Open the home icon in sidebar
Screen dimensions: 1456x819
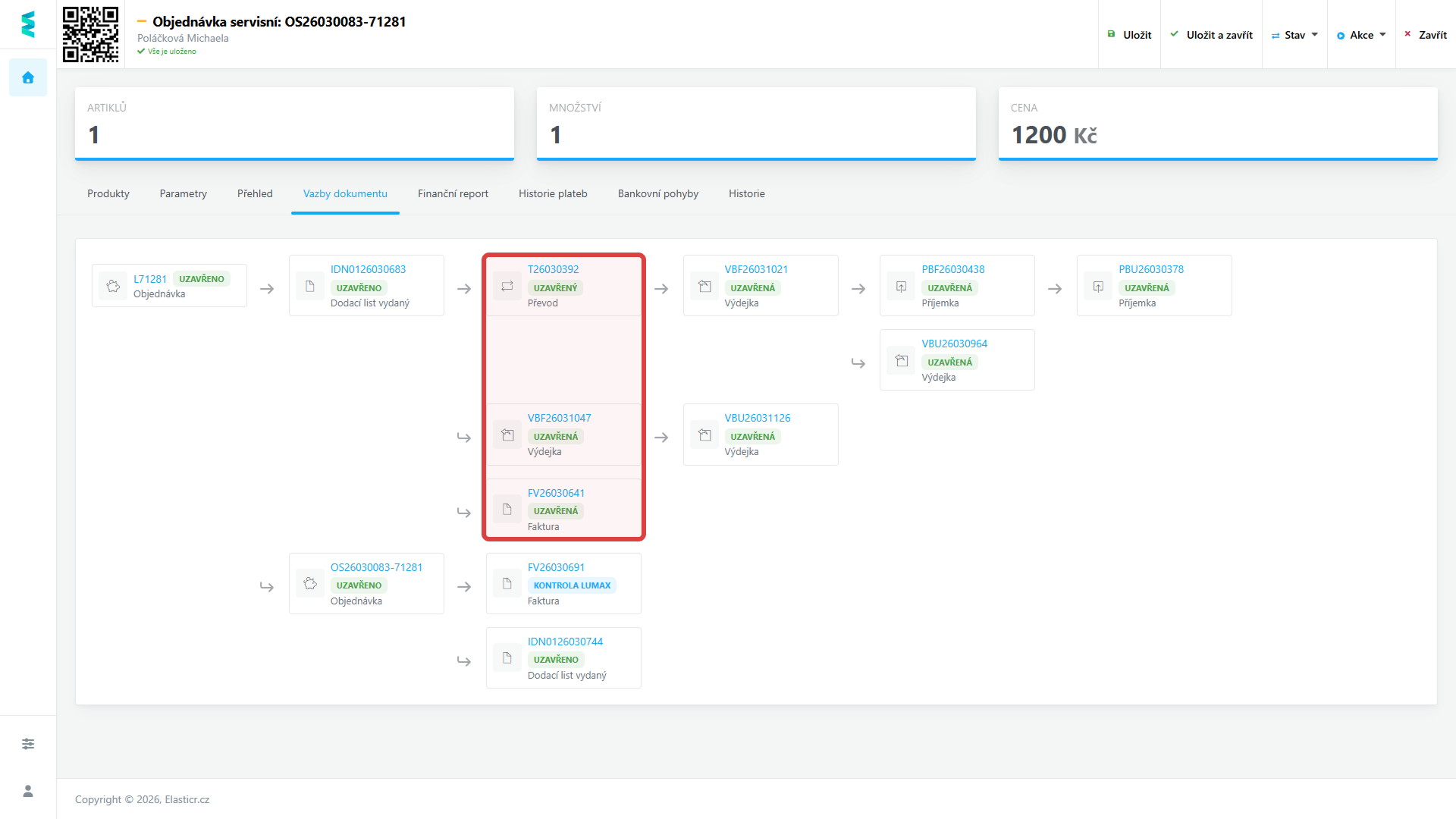pos(28,77)
